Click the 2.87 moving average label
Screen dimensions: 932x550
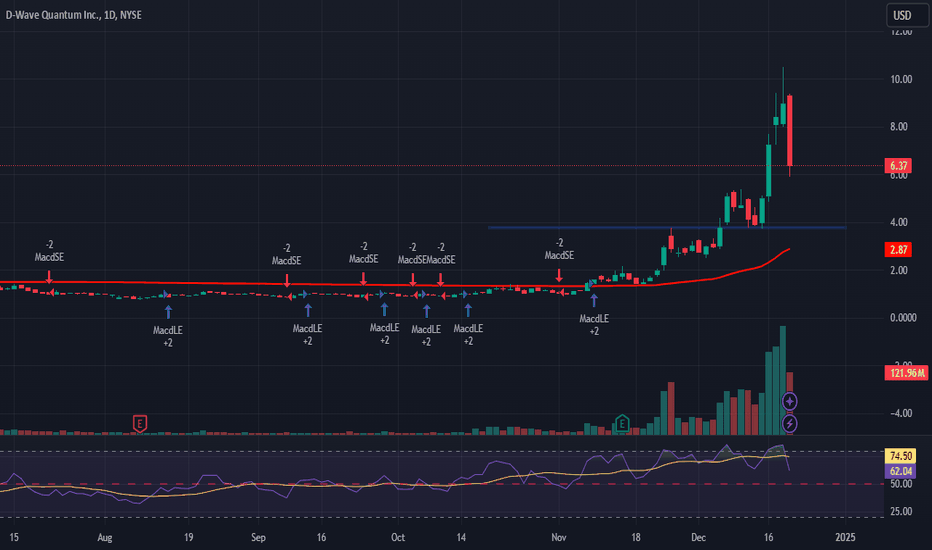(898, 249)
